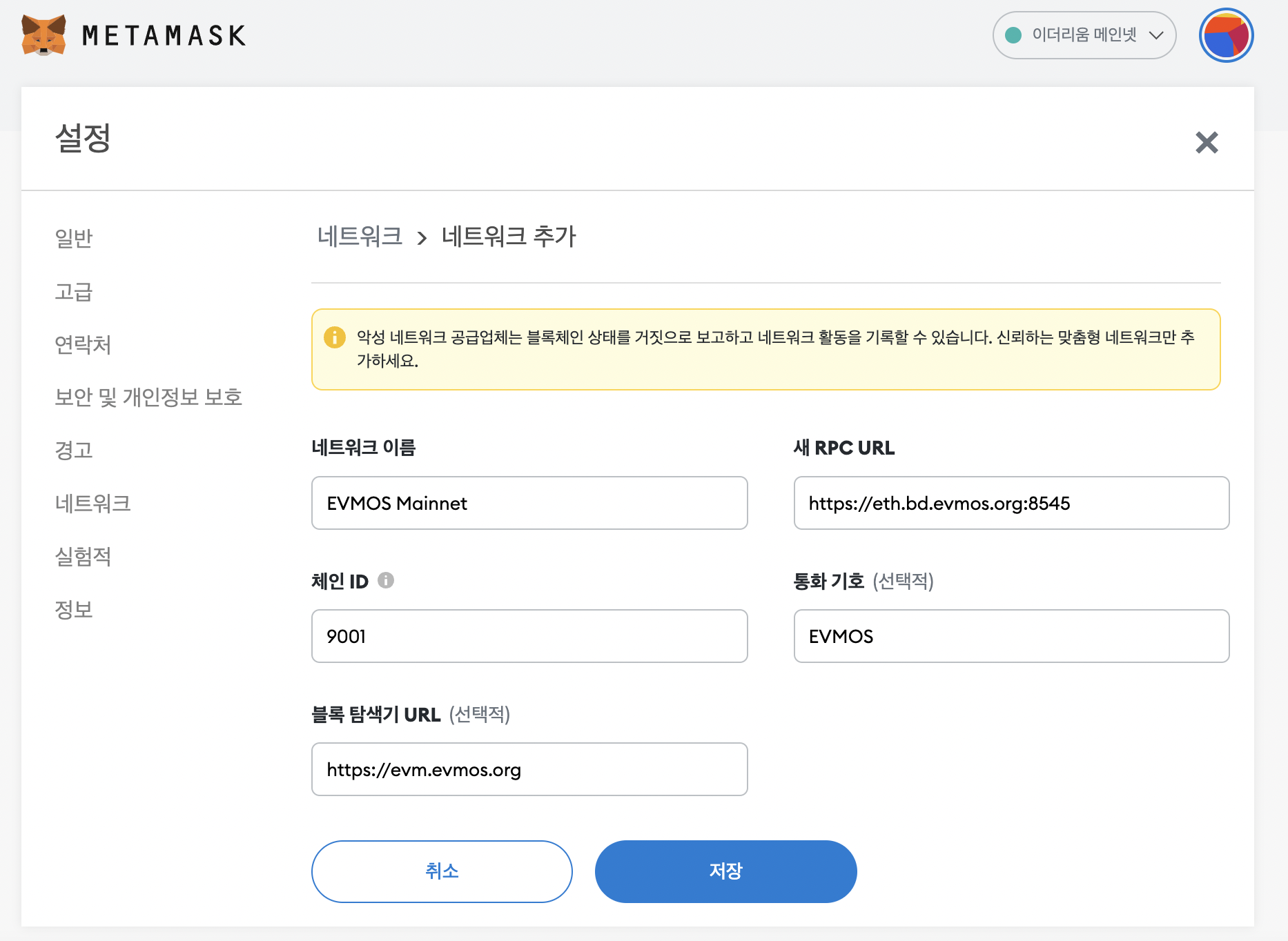Click the 새 RPC URL input field
Image resolution: width=1288 pixels, height=941 pixels.
1011,503
